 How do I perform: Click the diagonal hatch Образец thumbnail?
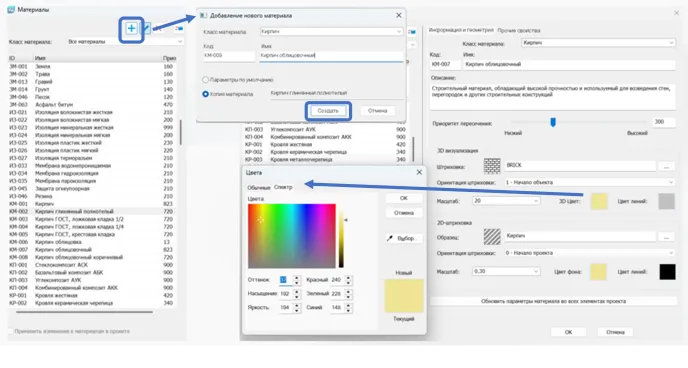click(x=492, y=236)
